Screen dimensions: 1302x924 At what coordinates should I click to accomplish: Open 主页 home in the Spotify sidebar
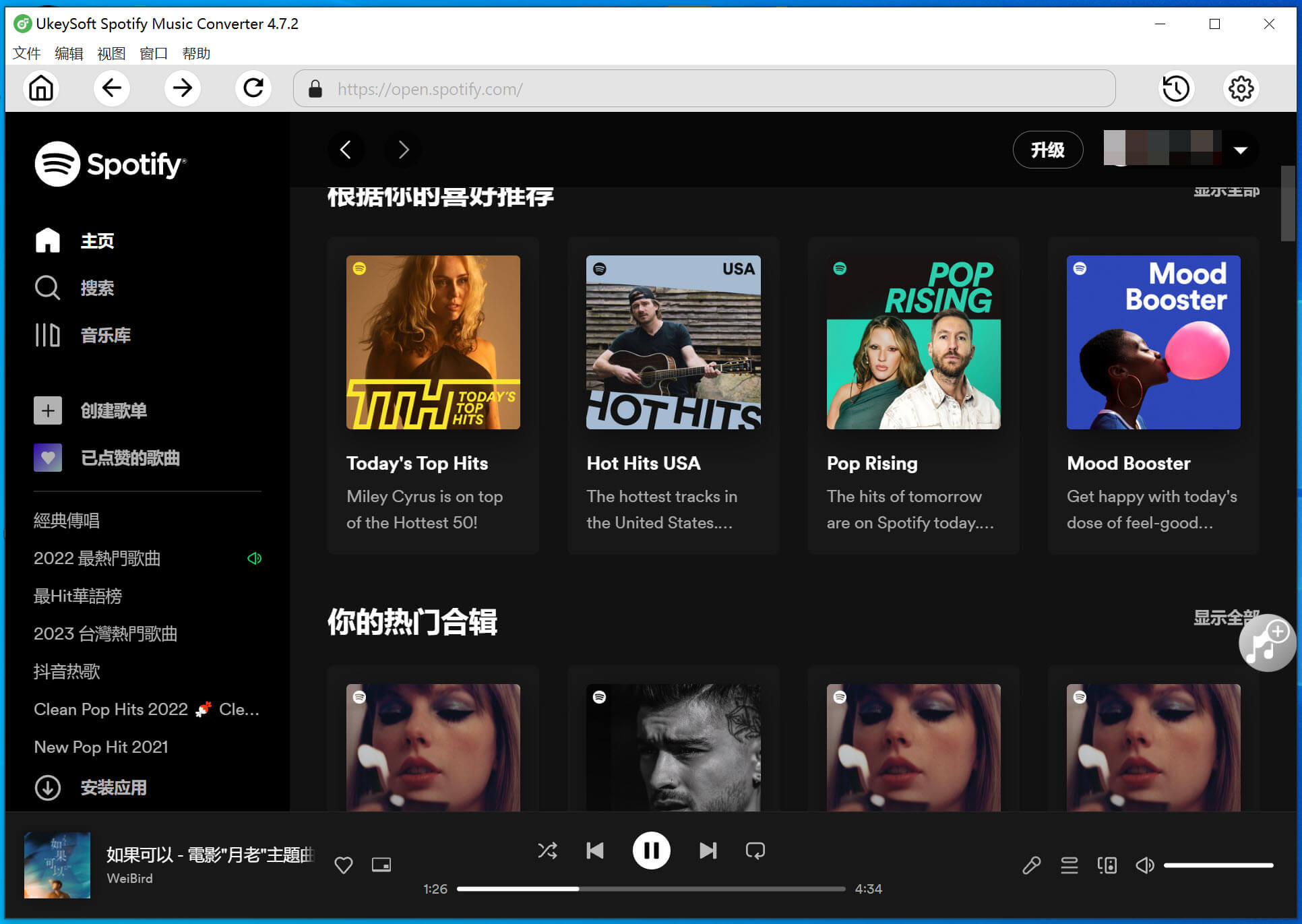coord(74,241)
